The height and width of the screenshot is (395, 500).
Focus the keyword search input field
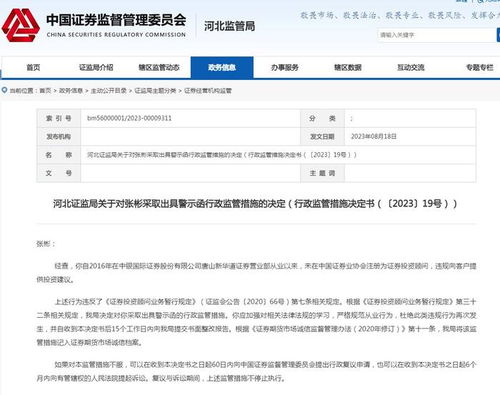(437, 35)
